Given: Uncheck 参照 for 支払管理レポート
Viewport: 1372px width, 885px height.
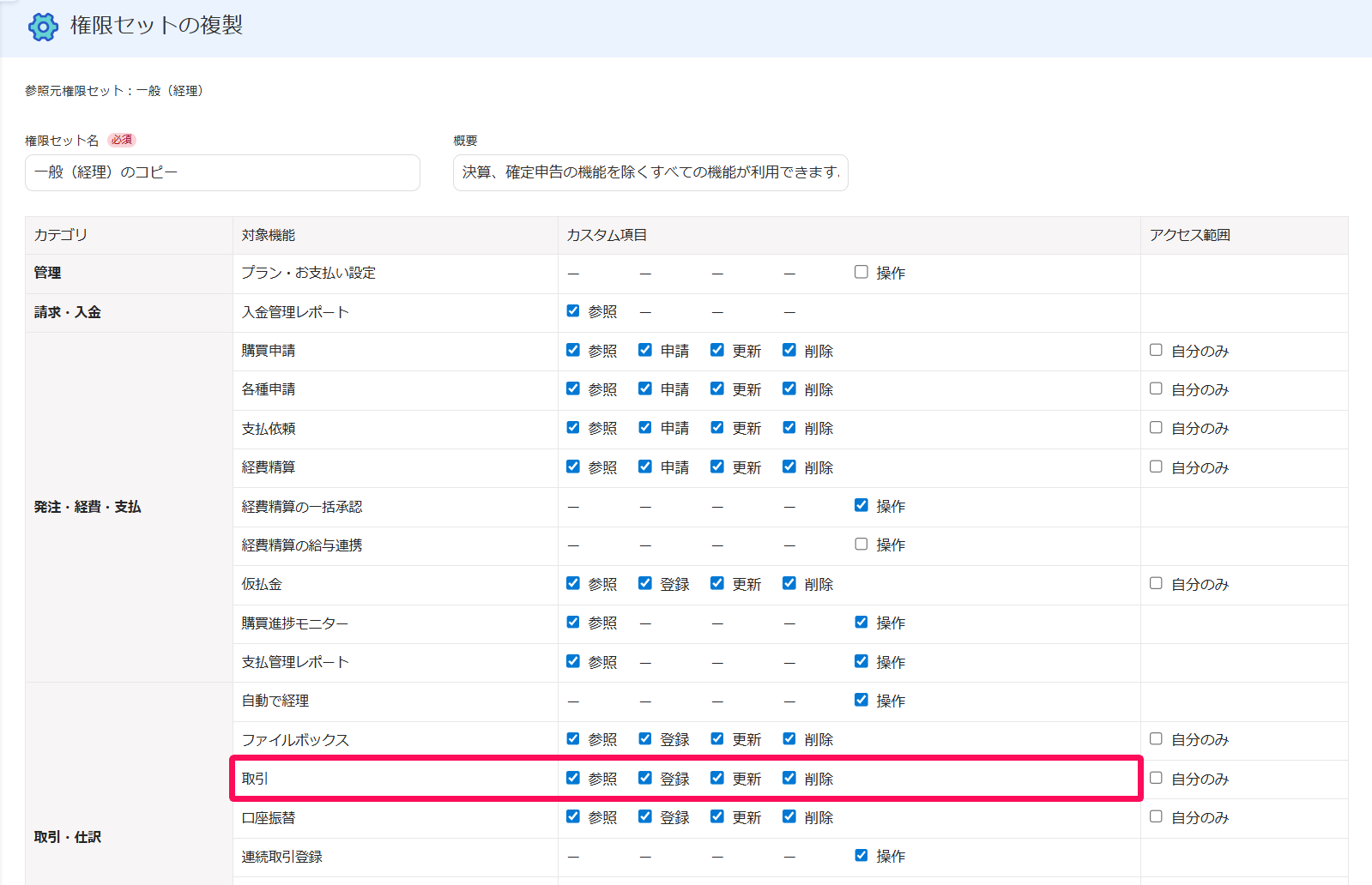Looking at the screenshot, I should [x=573, y=661].
